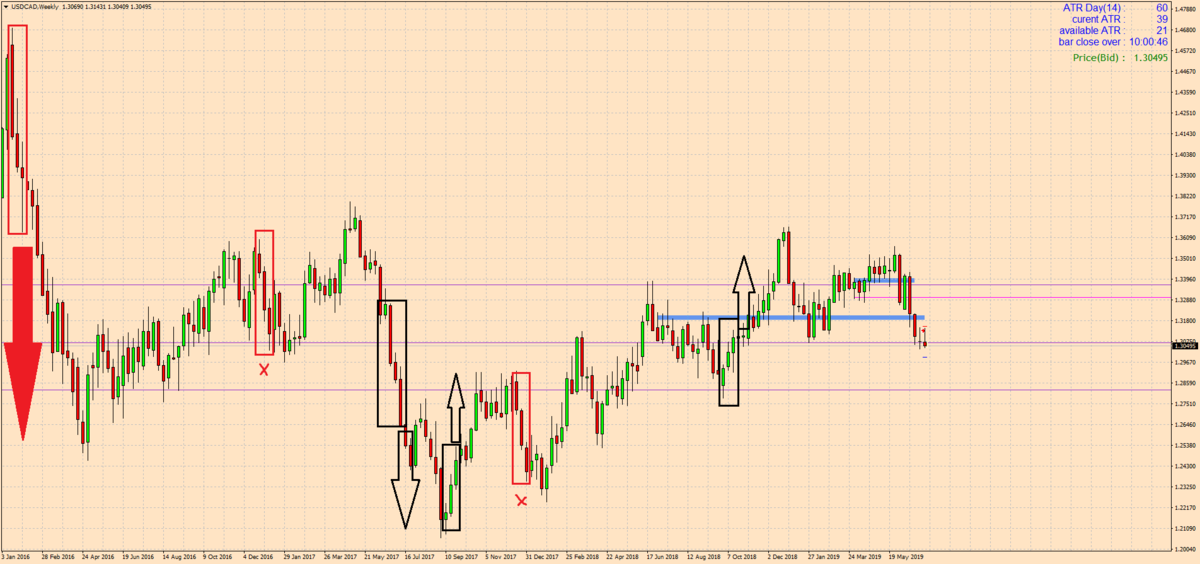Click the 27 Jan 2019 date label

coord(823,556)
